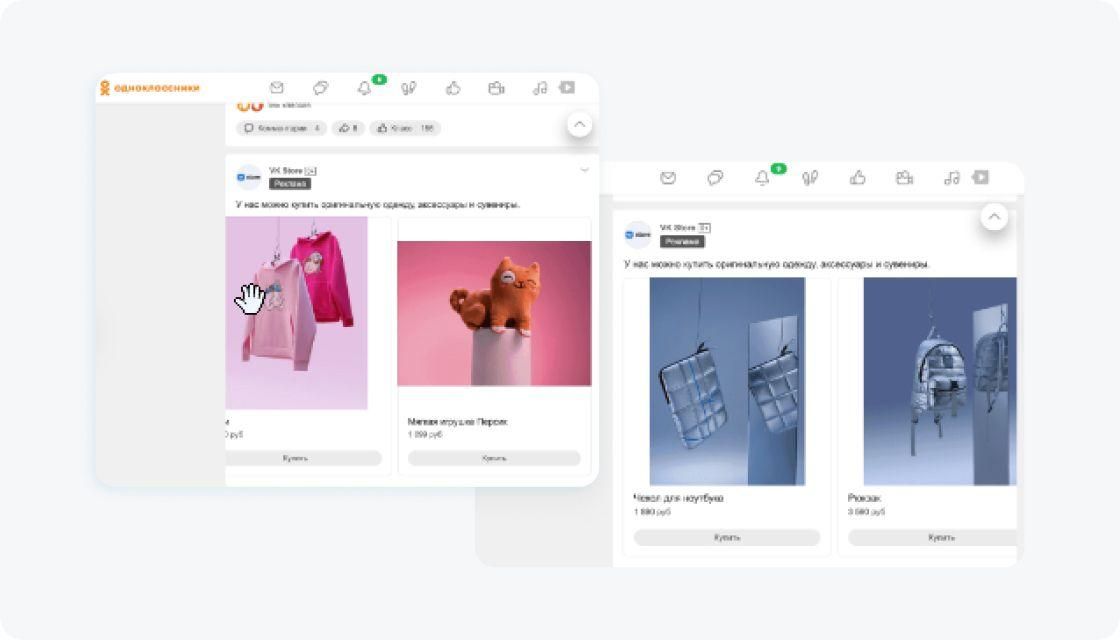Open Messages envelope icon in left window

(x=277, y=88)
